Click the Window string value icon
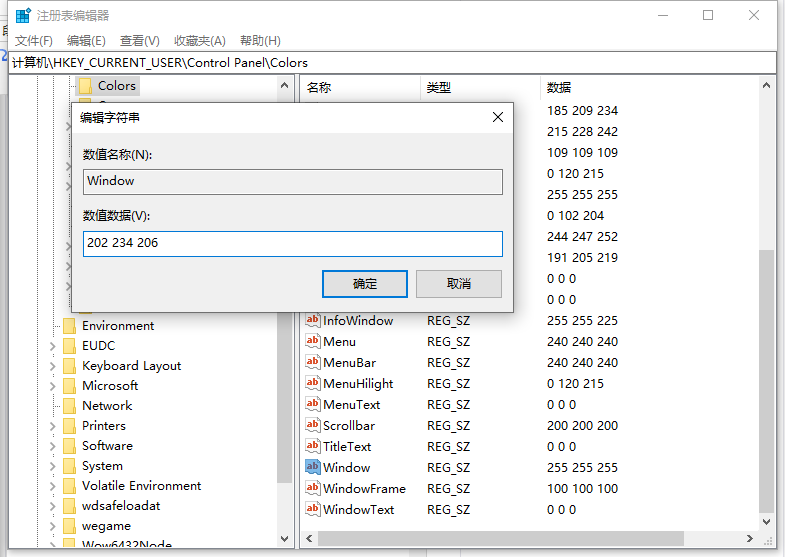This screenshot has height=557, width=785. 312,467
